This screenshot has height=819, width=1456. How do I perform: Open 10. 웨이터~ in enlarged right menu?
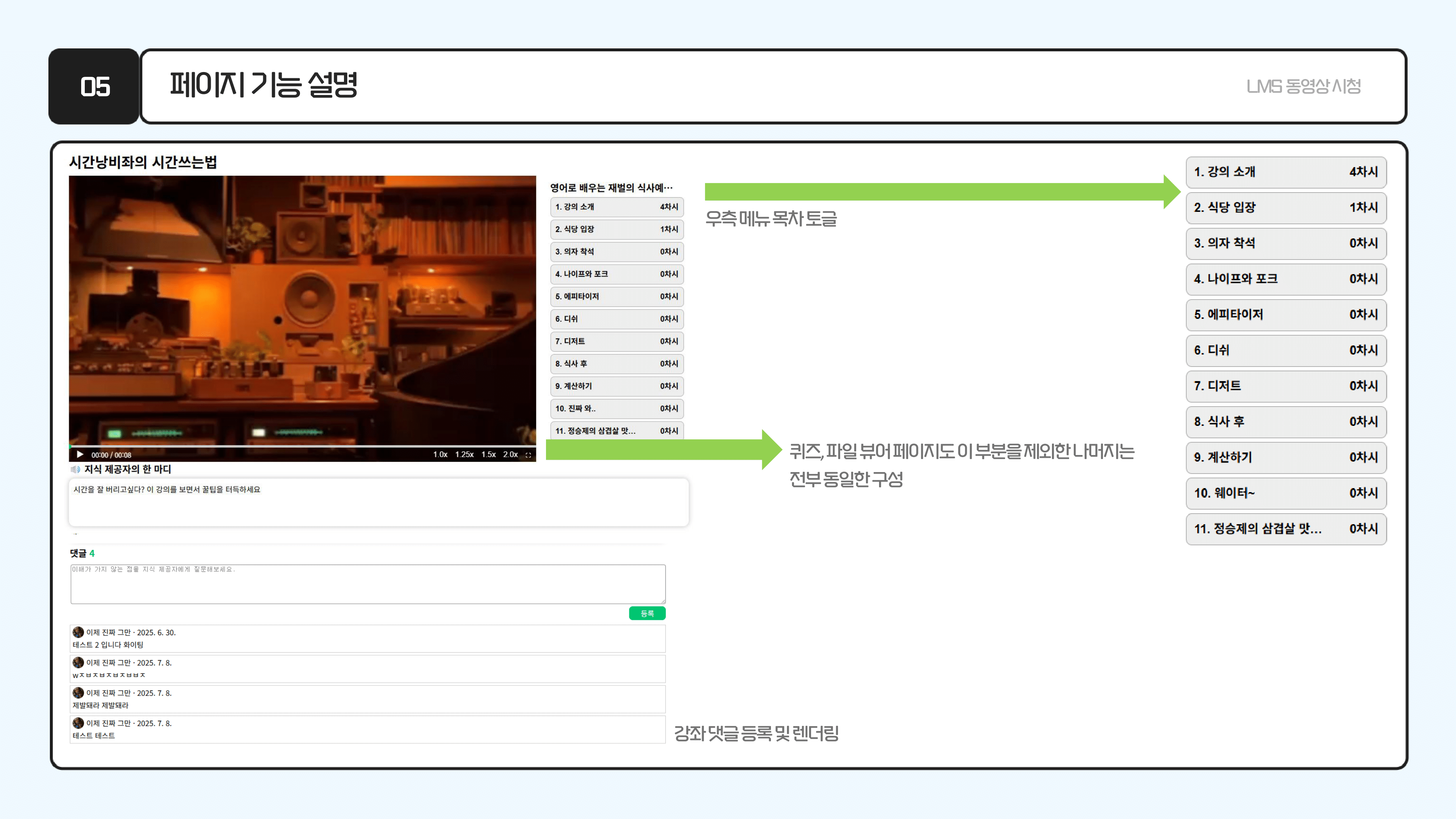tap(1285, 493)
